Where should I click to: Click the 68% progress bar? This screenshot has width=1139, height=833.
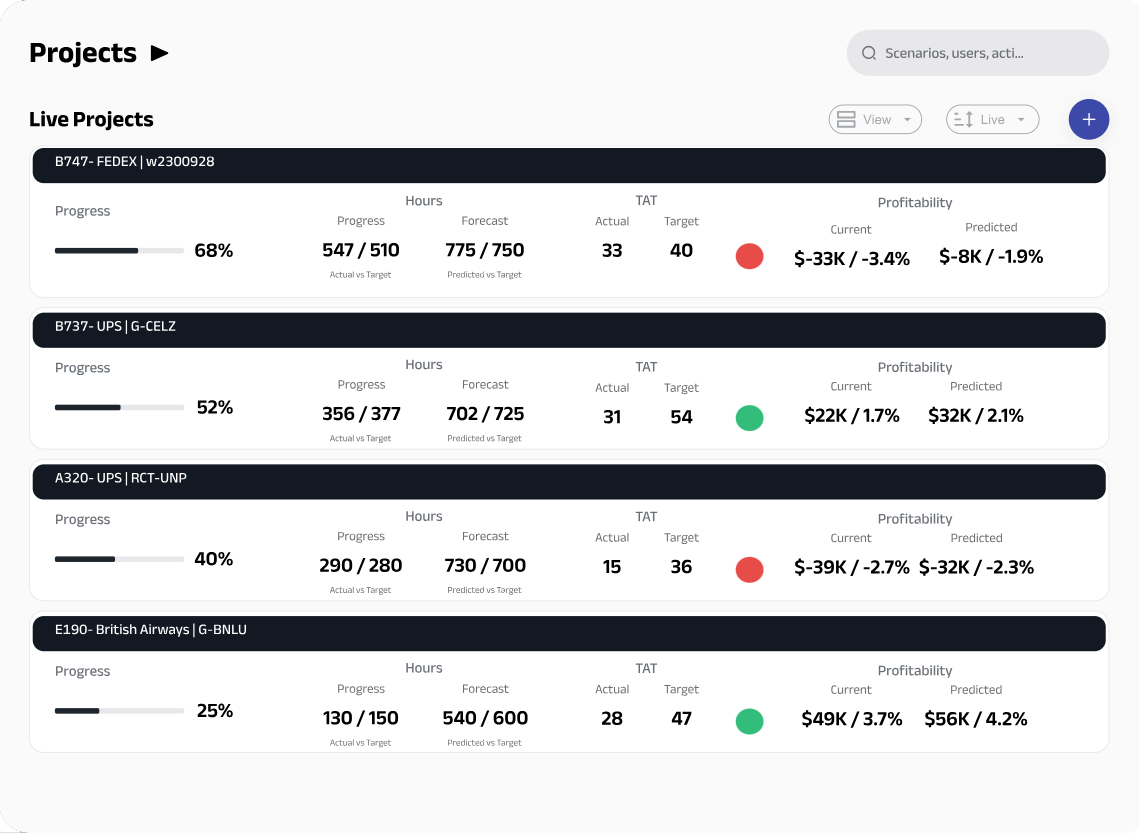point(119,251)
